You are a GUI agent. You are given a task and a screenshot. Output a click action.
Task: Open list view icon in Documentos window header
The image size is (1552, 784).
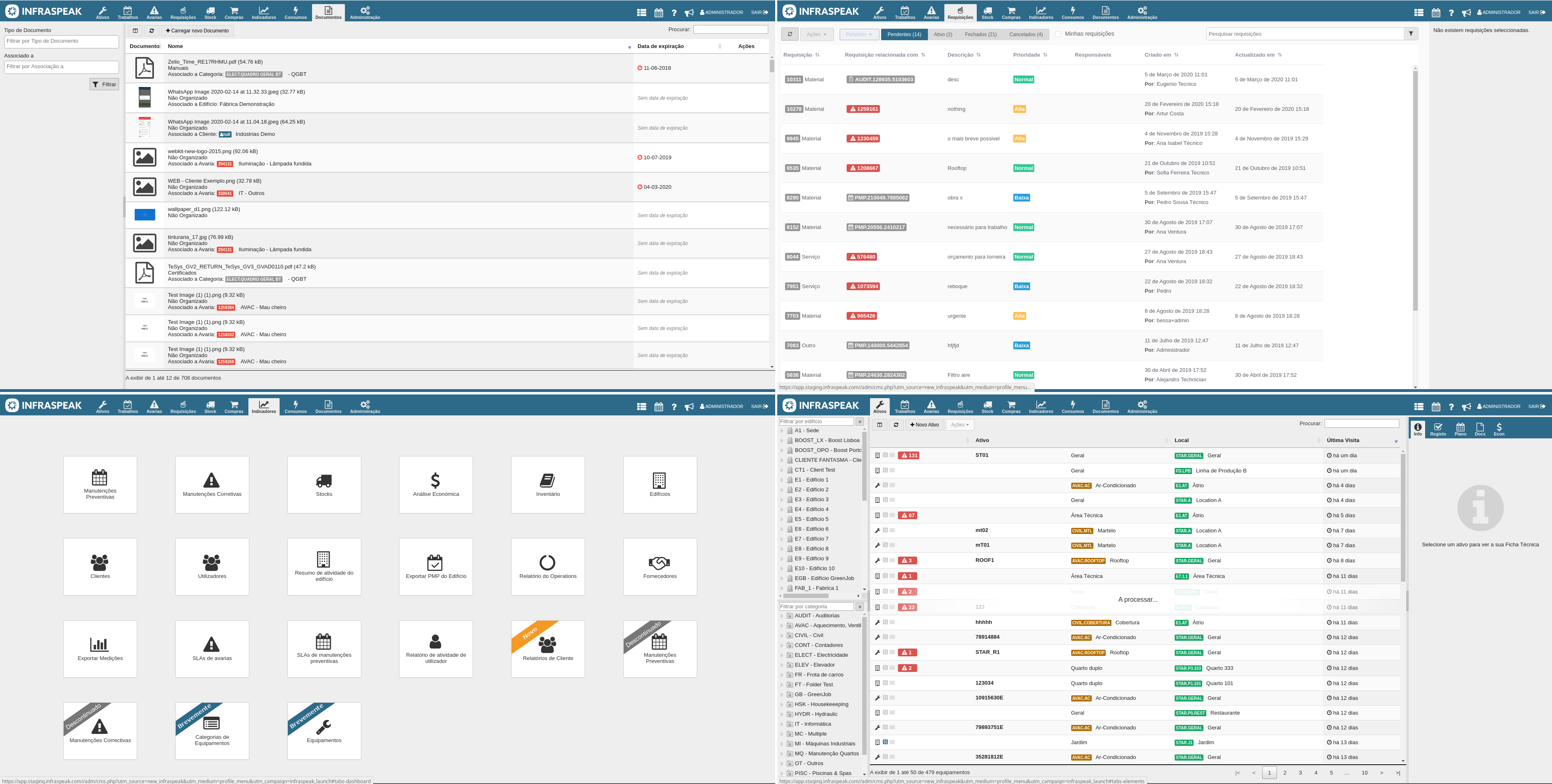point(642,13)
